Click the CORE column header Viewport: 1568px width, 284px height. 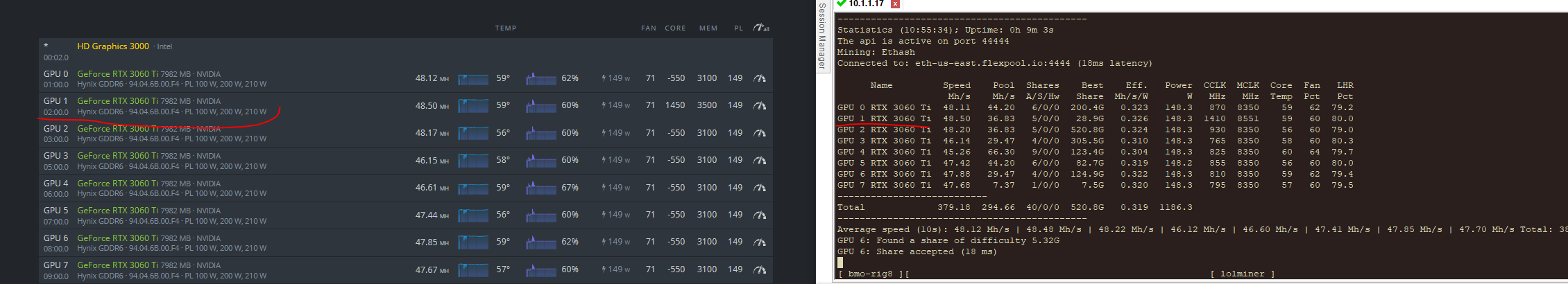(x=675, y=28)
